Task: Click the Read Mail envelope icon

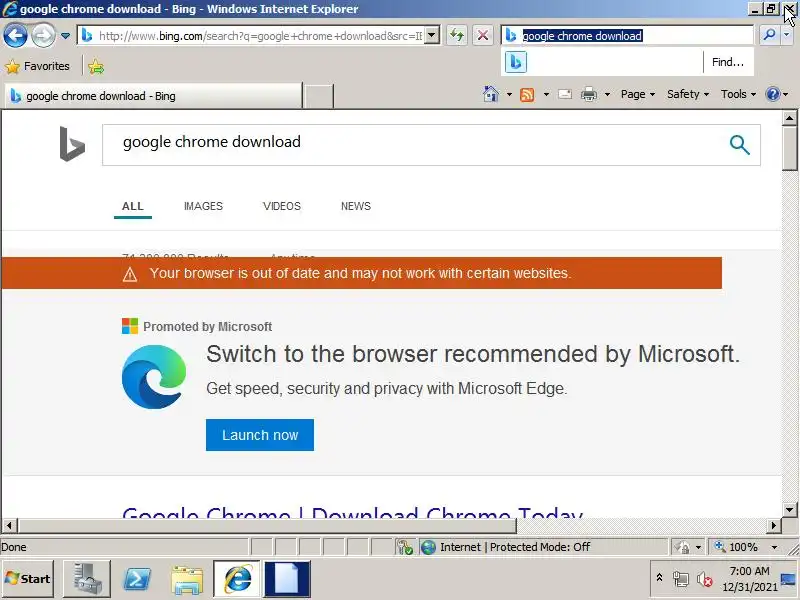Action: coord(565,94)
